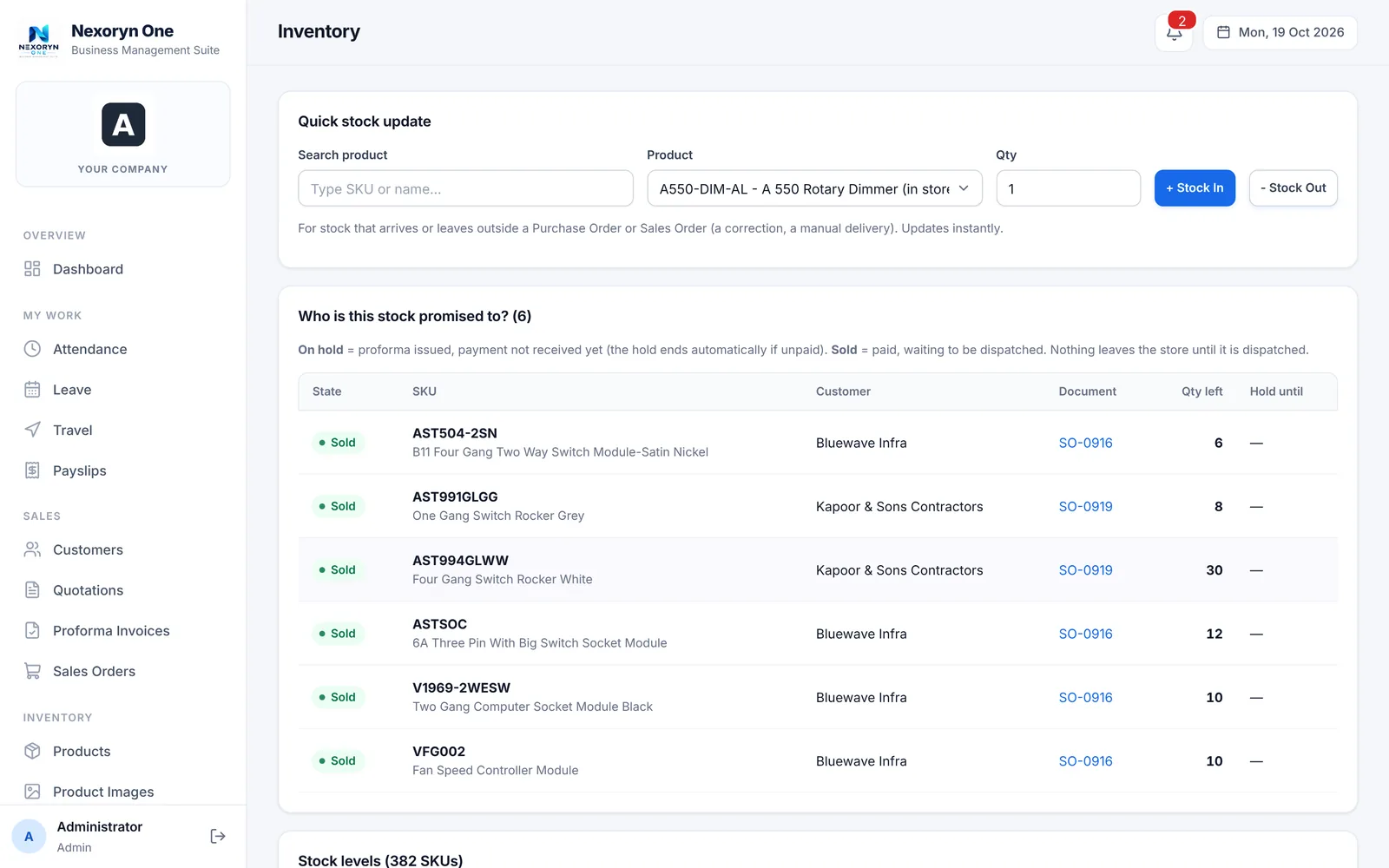Click the Qty input field

point(1068,188)
